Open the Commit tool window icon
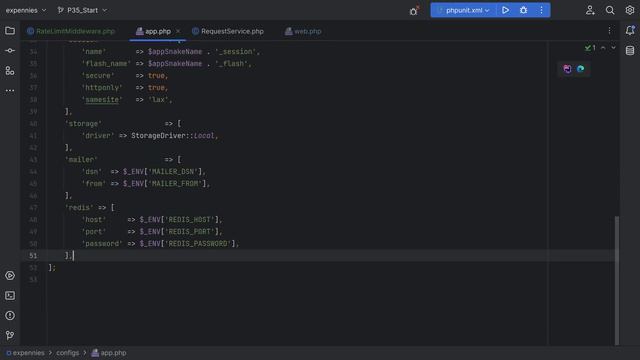The image size is (640, 360). point(10,51)
